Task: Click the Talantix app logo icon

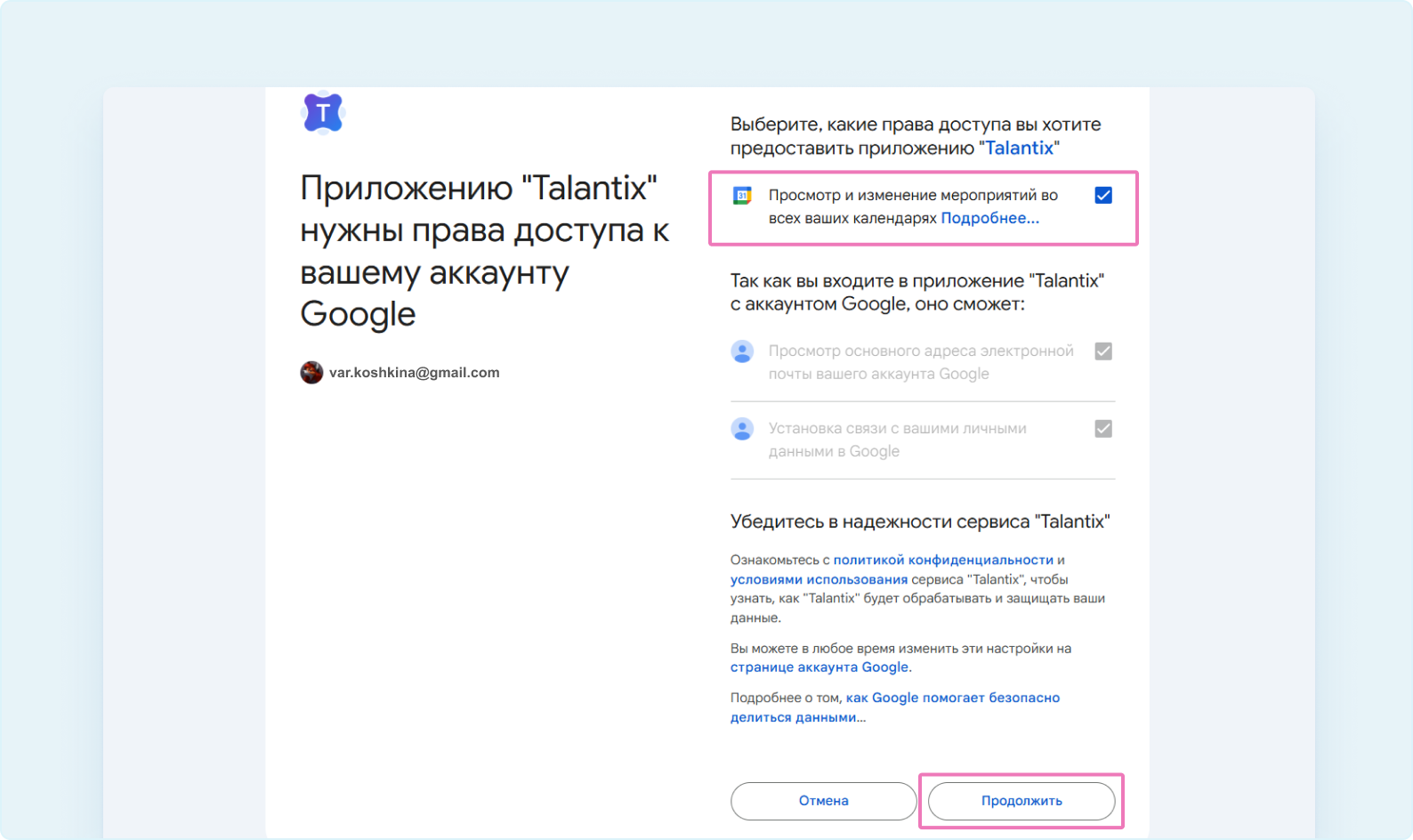Action: [x=323, y=113]
